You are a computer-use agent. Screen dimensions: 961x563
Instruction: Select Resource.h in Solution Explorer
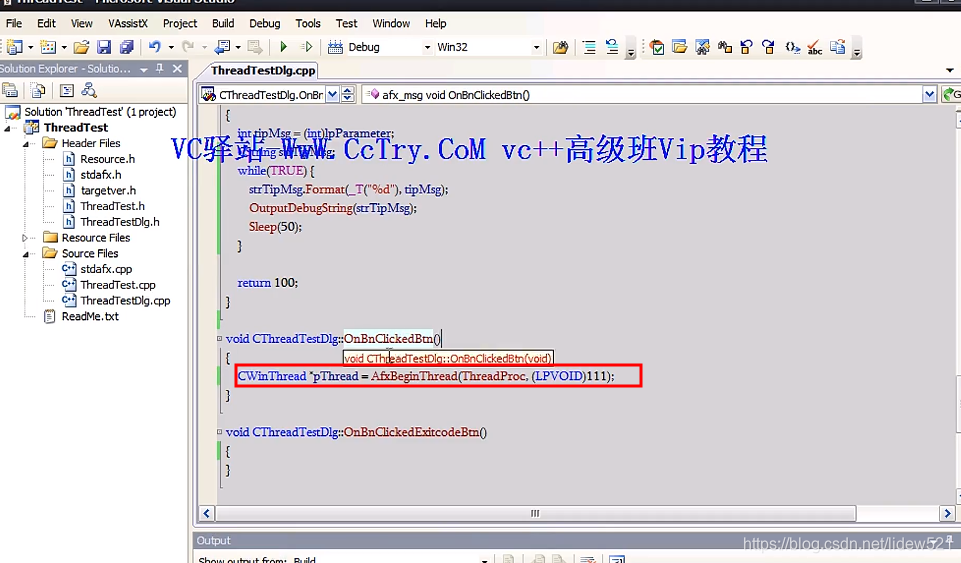point(107,159)
